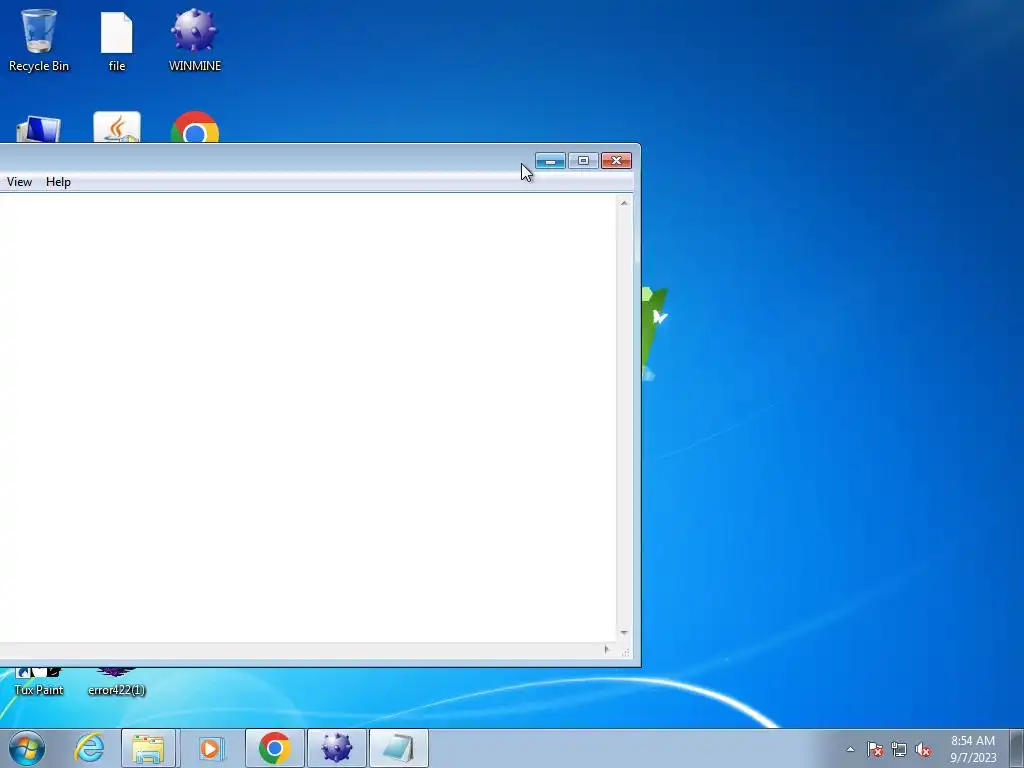Click the vertical scrollbar down arrow

[x=624, y=632]
